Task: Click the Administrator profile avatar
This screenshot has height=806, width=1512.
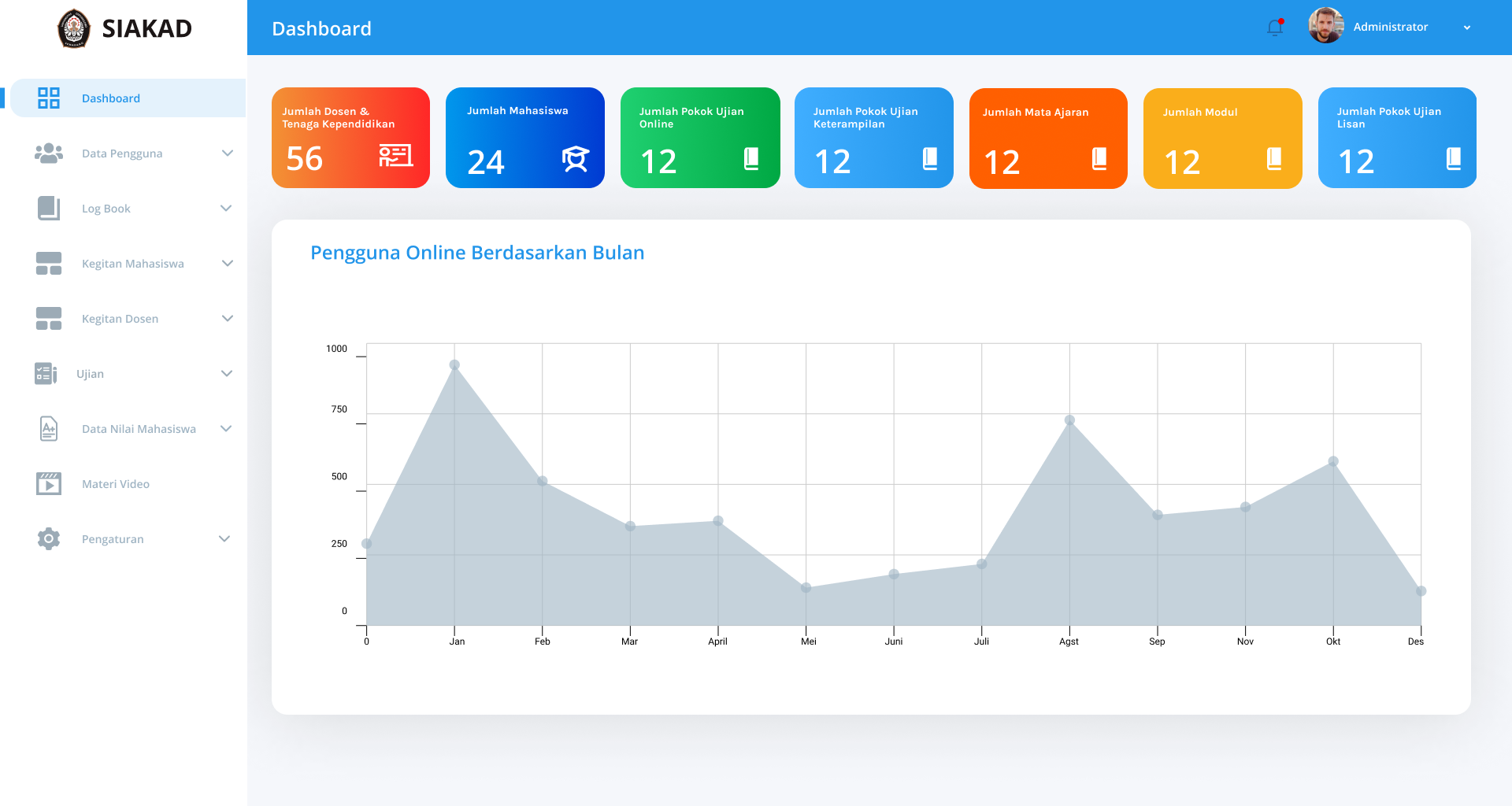Action: (x=1326, y=27)
